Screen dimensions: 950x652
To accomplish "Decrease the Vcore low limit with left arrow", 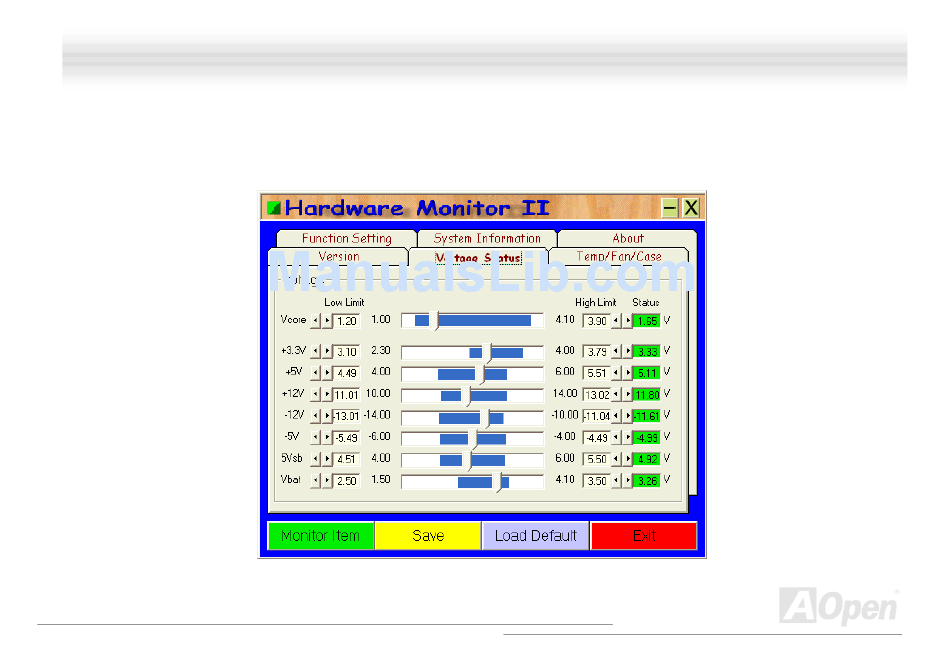I will click(316, 321).
